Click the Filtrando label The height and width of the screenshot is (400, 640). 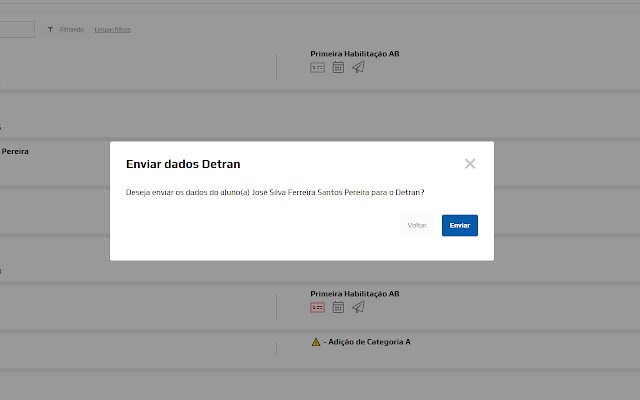click(x=71, y=29)
